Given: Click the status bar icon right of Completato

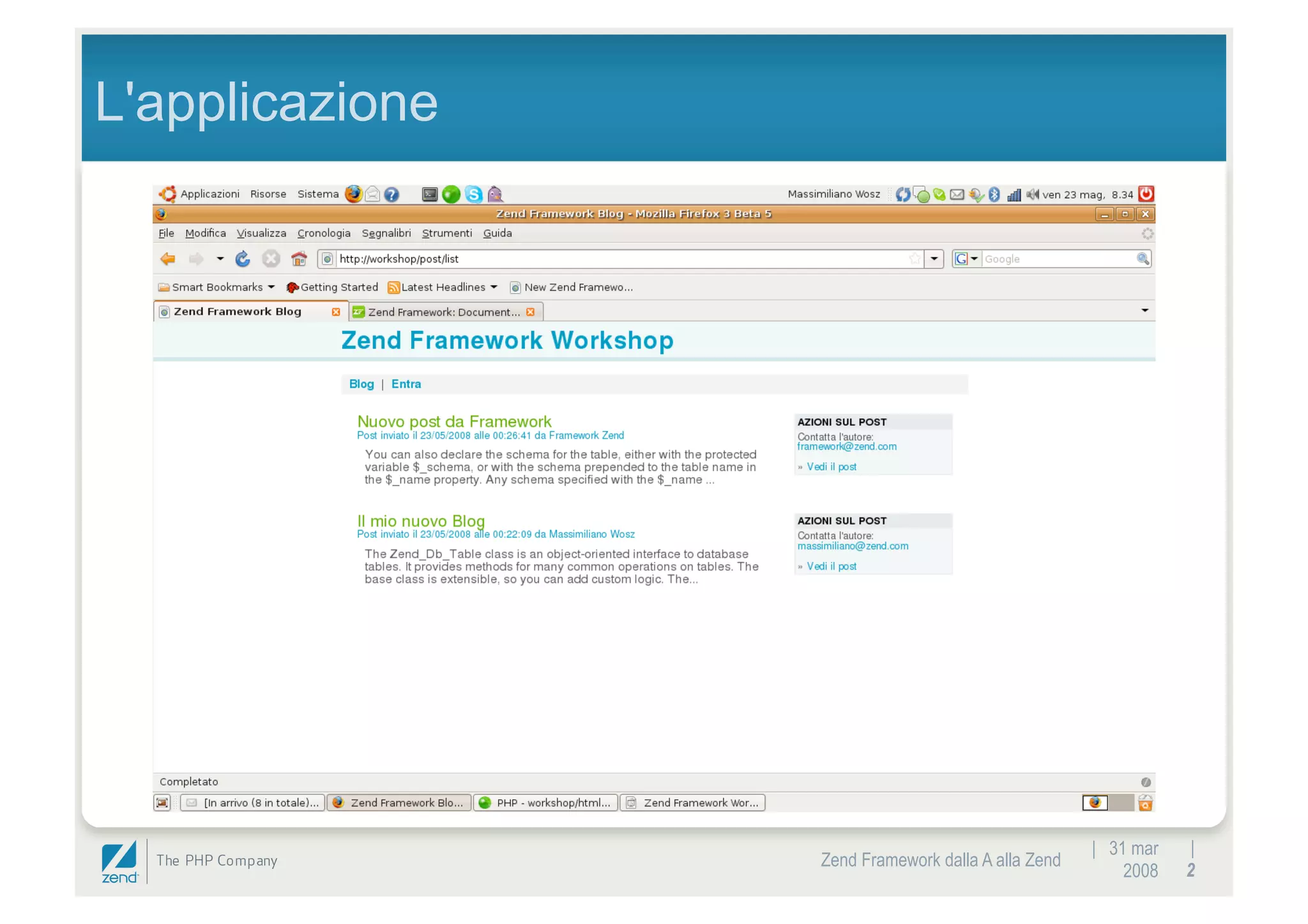Looking at the screenshot, I should point(1146,782).
